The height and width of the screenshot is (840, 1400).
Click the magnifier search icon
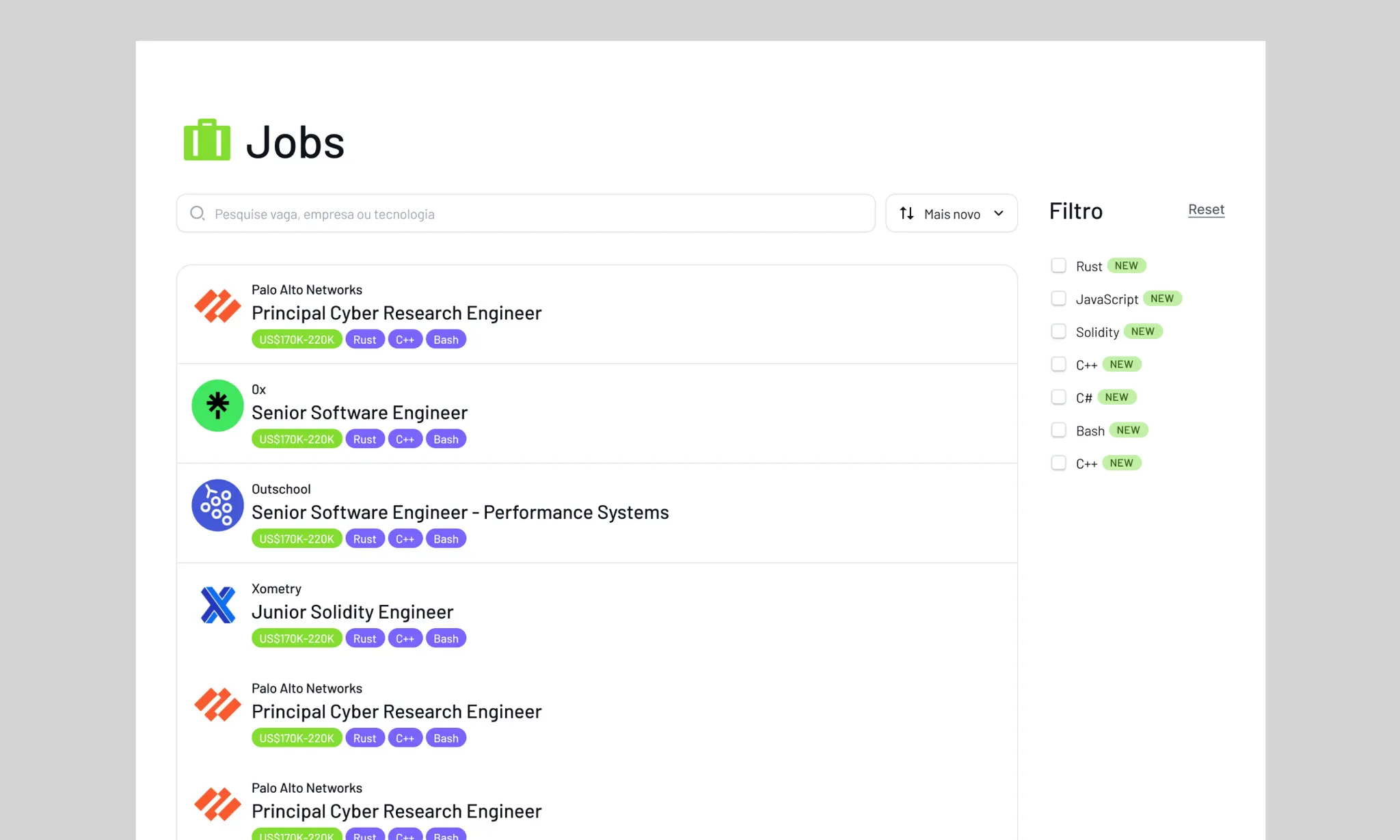pyautogui.click(x=198, y=213)
